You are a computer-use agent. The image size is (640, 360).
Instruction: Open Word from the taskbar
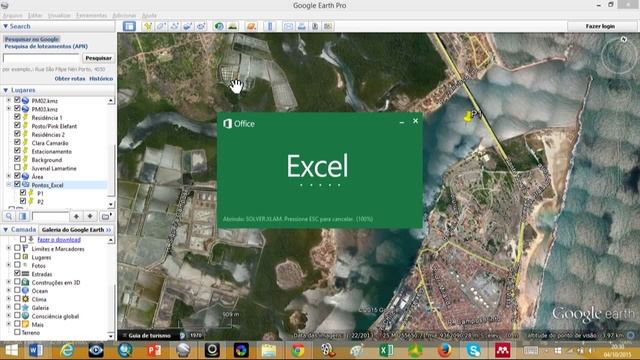click(x=36, y=350)
